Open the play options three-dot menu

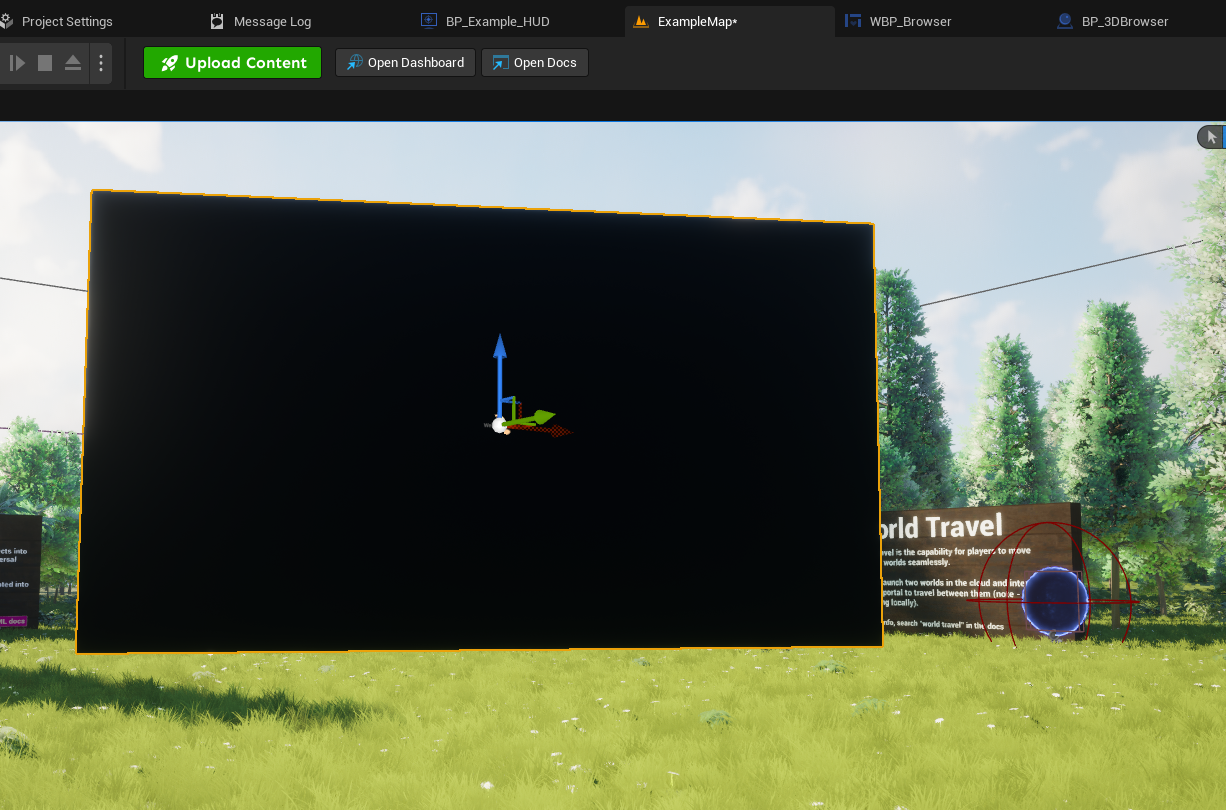101,63
